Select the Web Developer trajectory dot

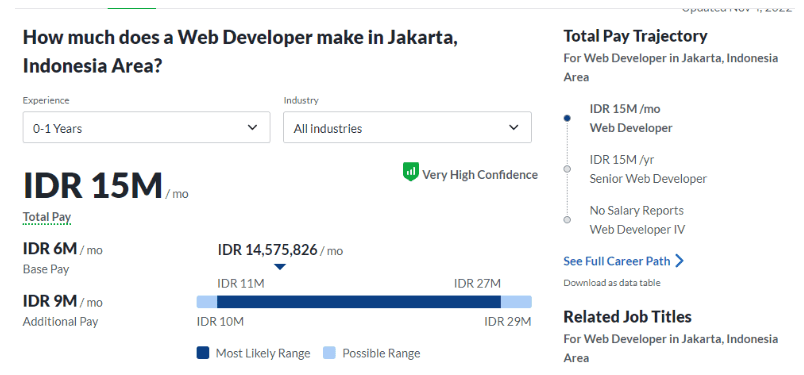pyautogui.click(x=567, y=118)
